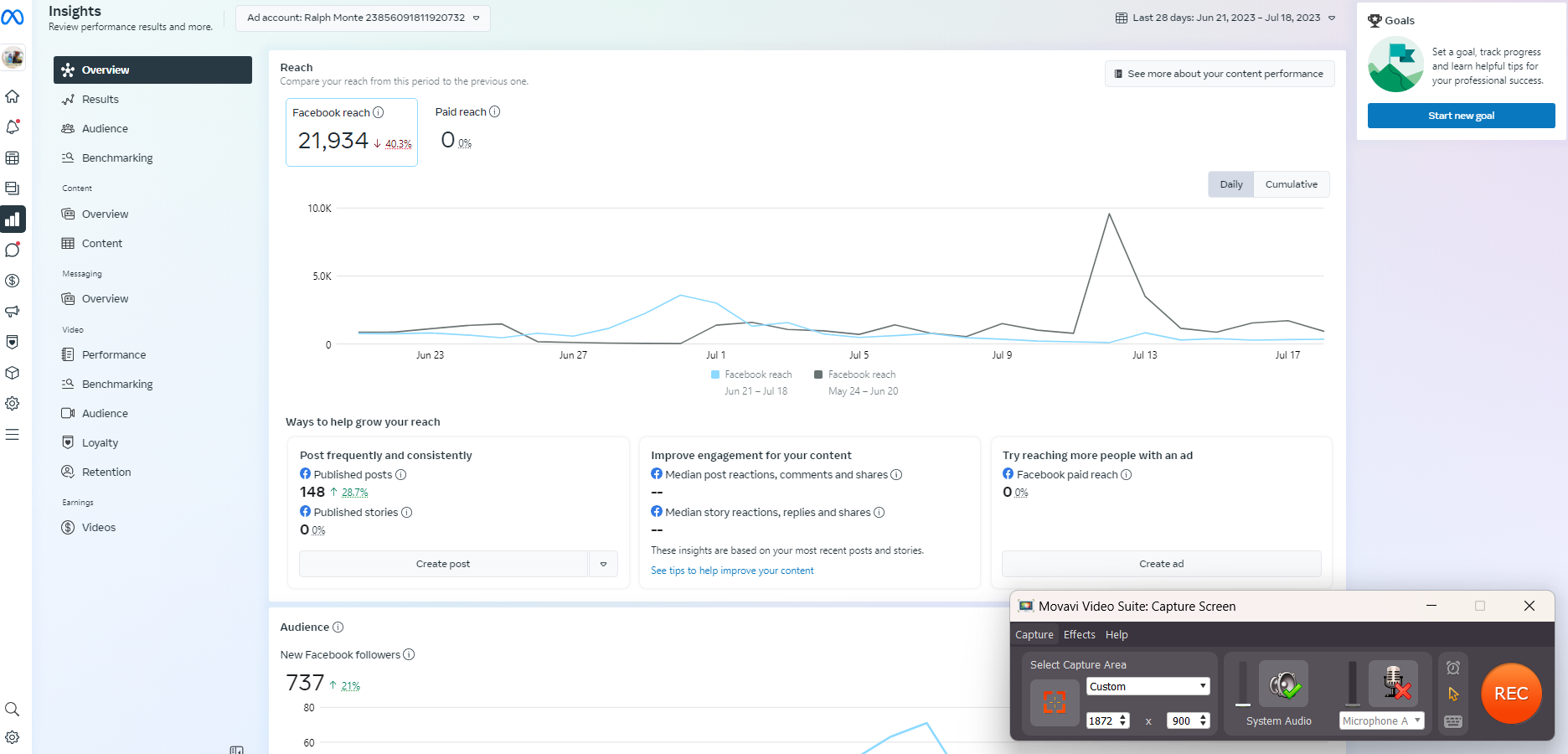Open the page profile picture thumbnail
Screen dimensions: 1568x754
(x=13, y=58)
